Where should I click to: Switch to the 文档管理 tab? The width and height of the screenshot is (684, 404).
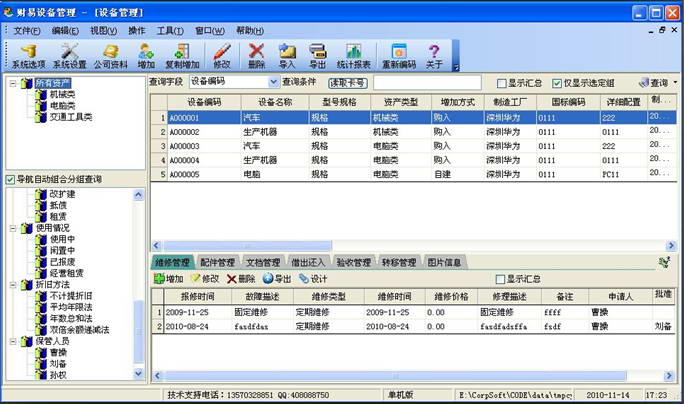tap(263, 262)
